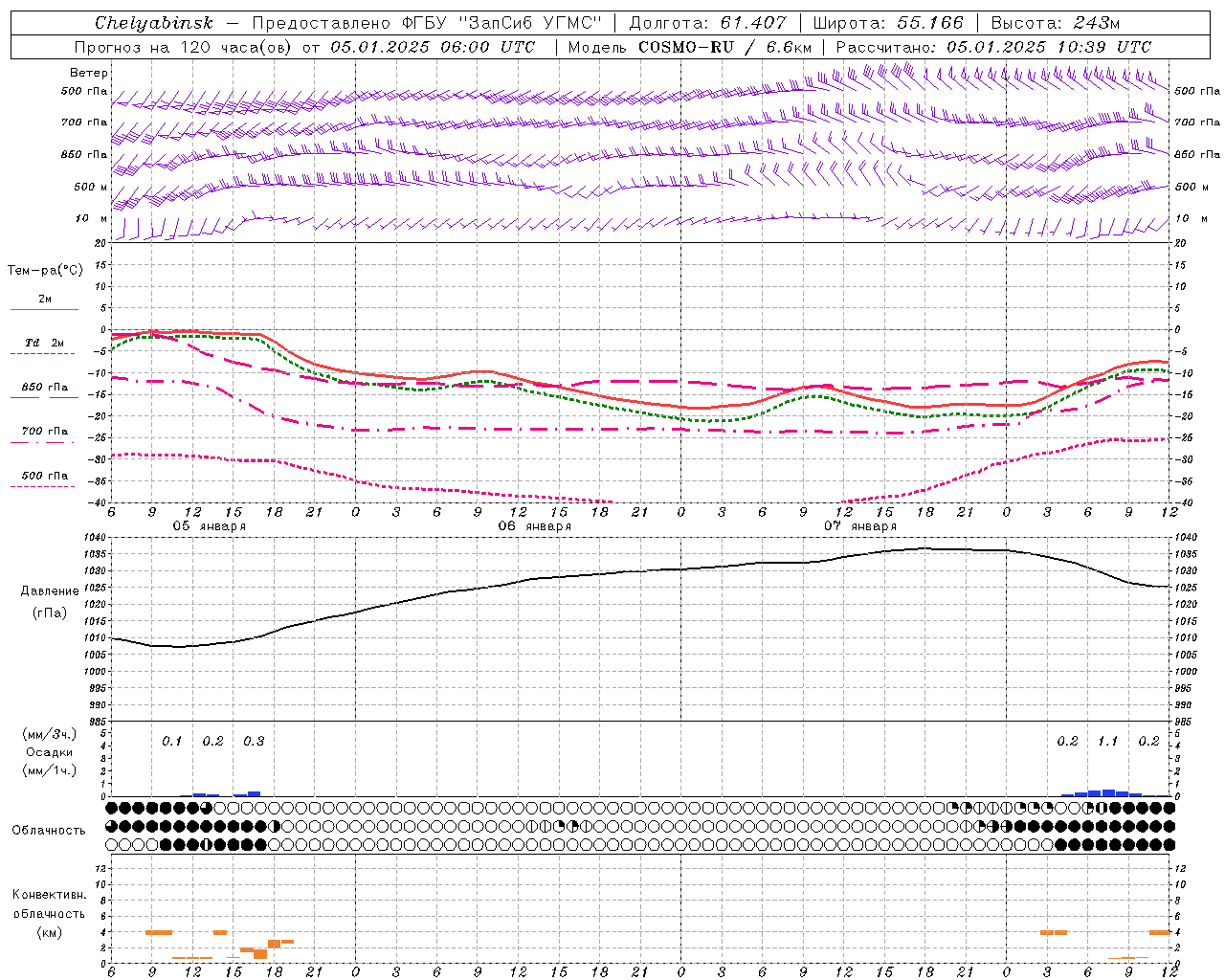Image resolution: width=1225 pixels, height=980 pixels.
Task: Click the Широта: 55.166 latitude value
Action: (887, 23)
